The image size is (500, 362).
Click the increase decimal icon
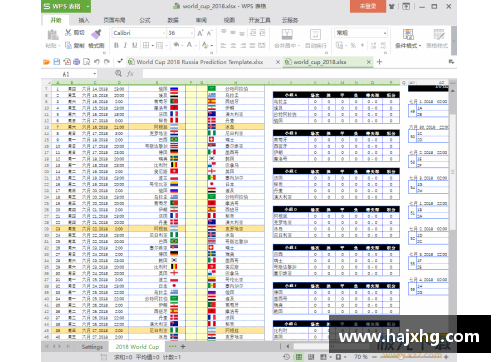pyautogui.click(x=373, y=45)
